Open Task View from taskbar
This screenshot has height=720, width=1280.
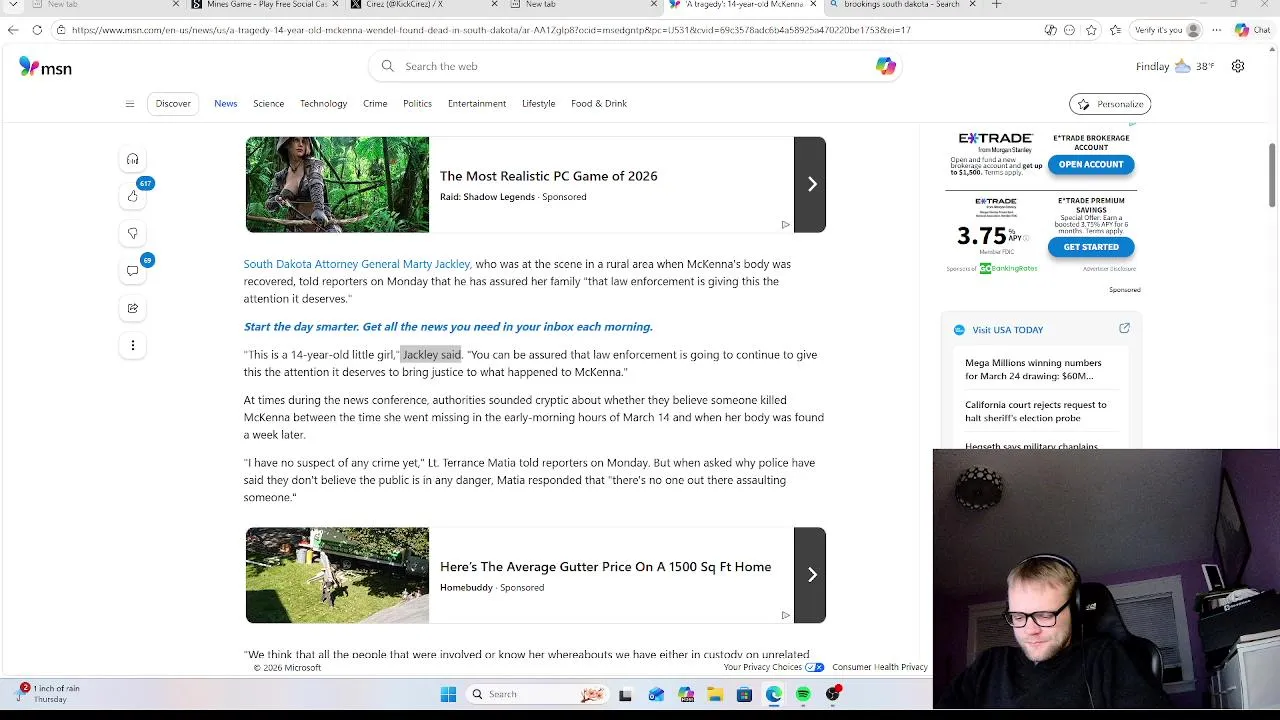tap(625, 694)
